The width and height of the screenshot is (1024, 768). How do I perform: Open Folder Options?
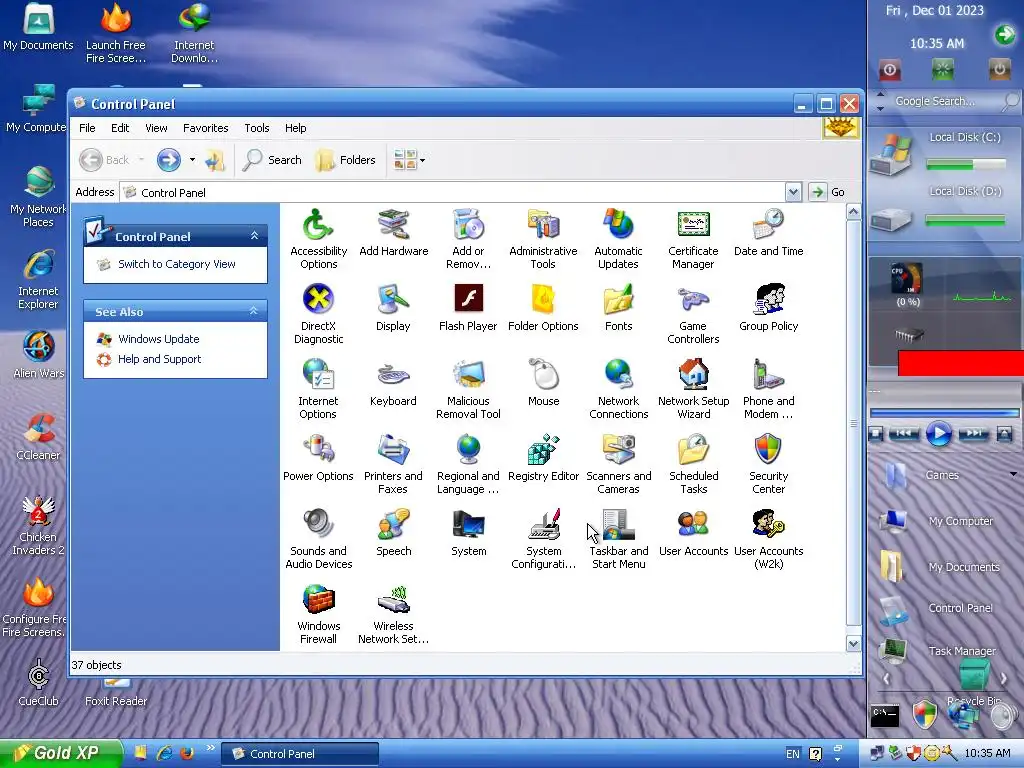pyautogui.click(x=543, y=308)
